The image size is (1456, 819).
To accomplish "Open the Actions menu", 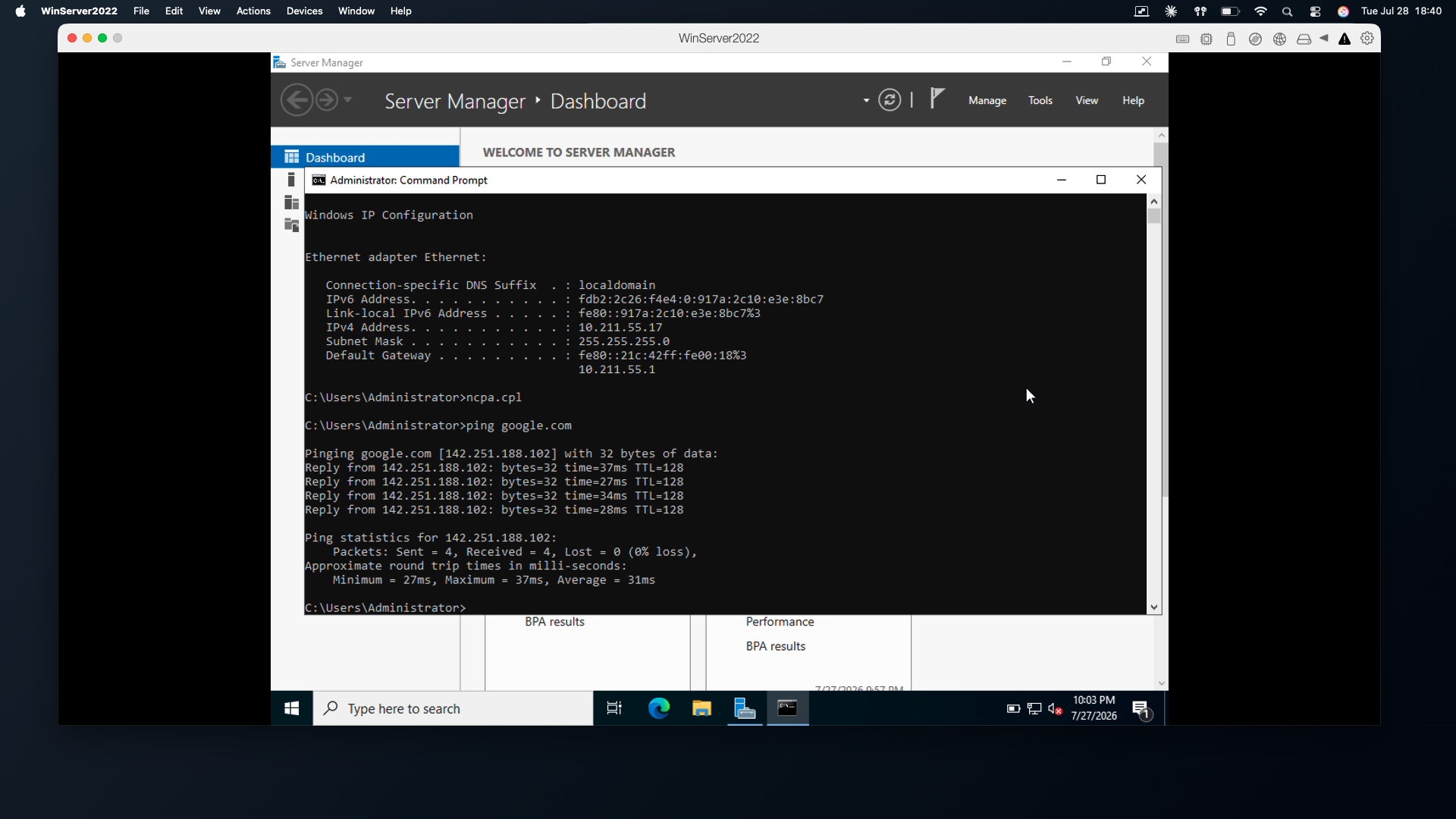I will tap(253, 11).
